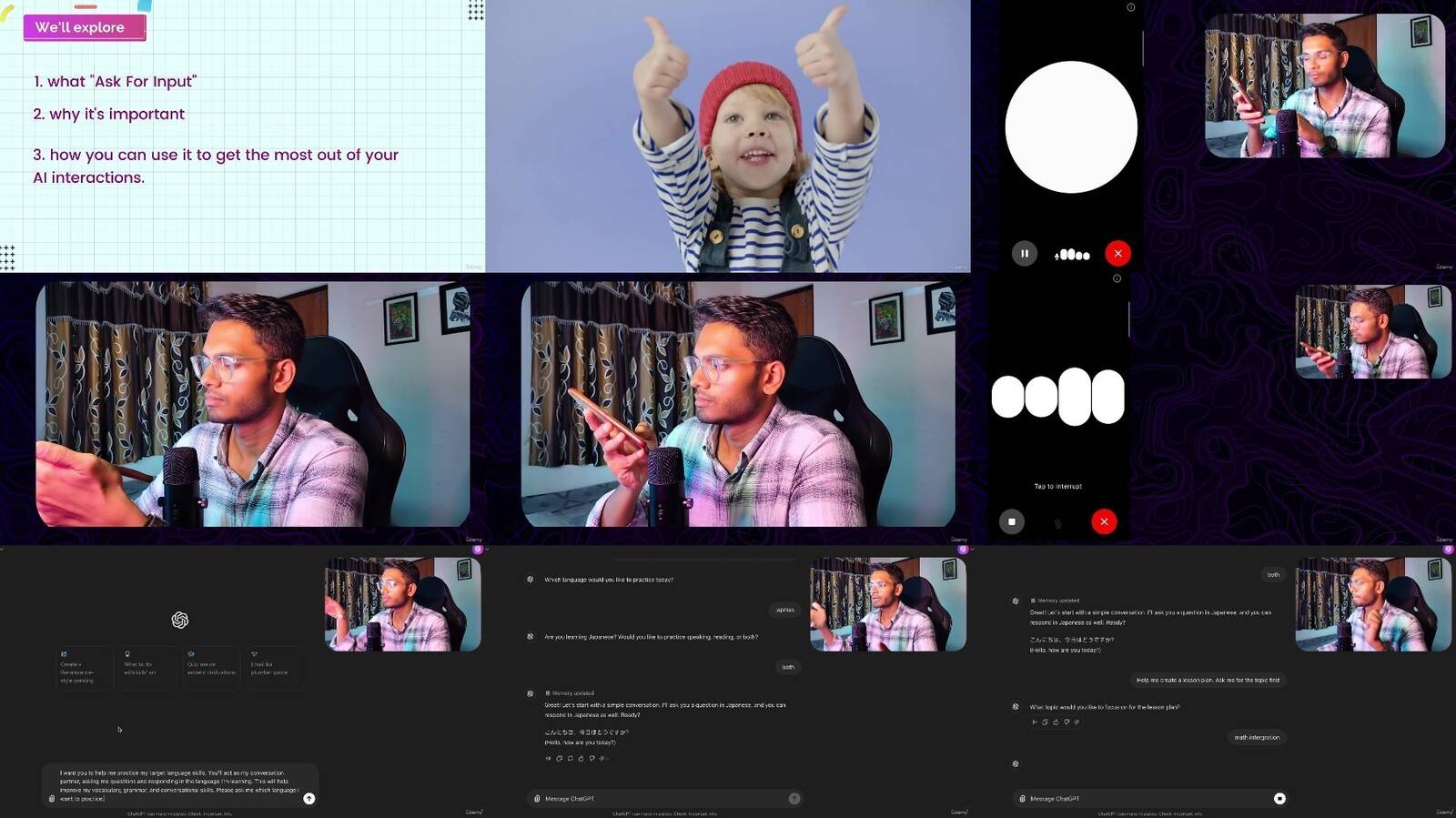Click the 'Are you learning Japanese?' reply text

tap(651, 637)
